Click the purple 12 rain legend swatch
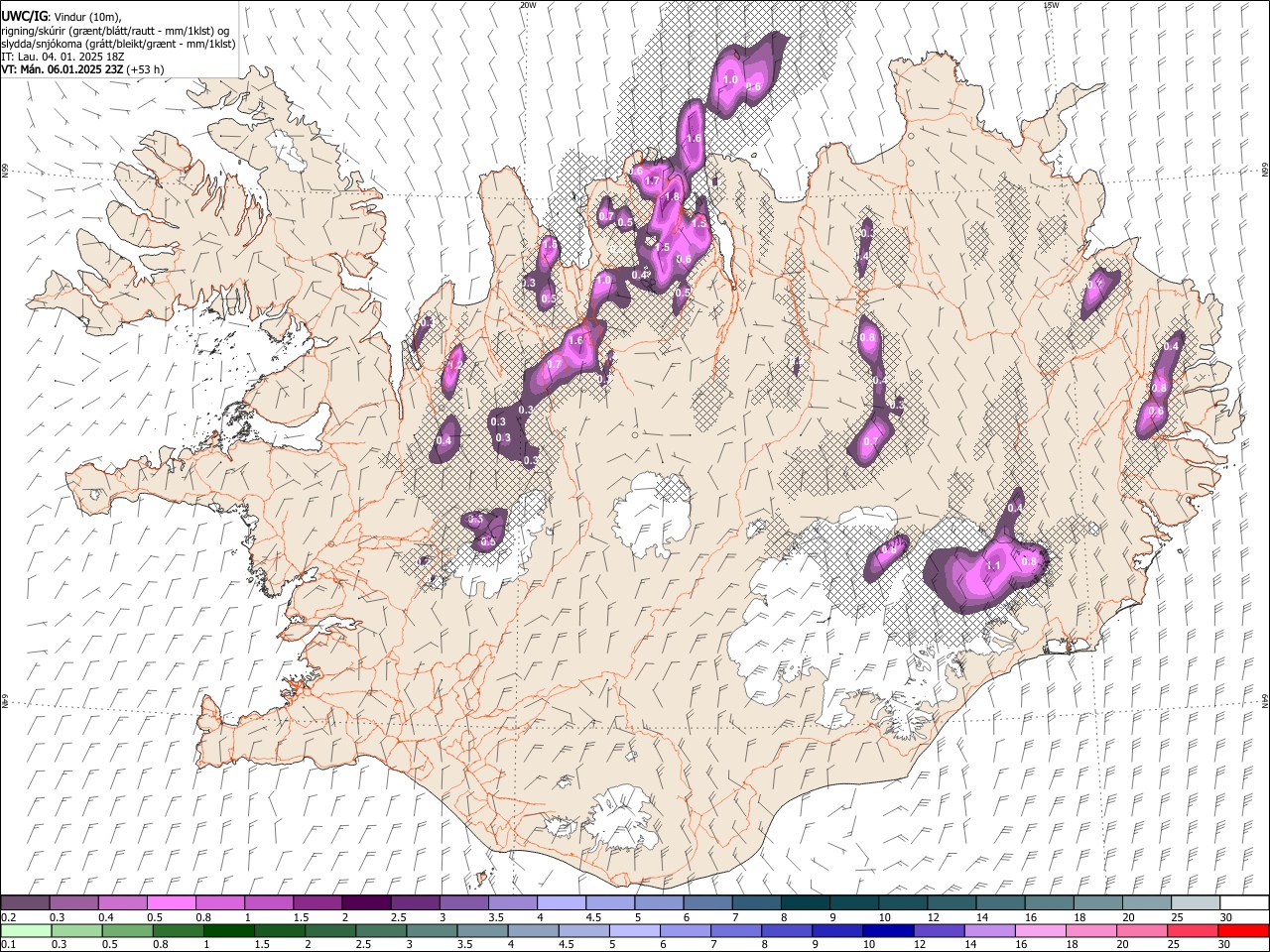 (938, 930)
